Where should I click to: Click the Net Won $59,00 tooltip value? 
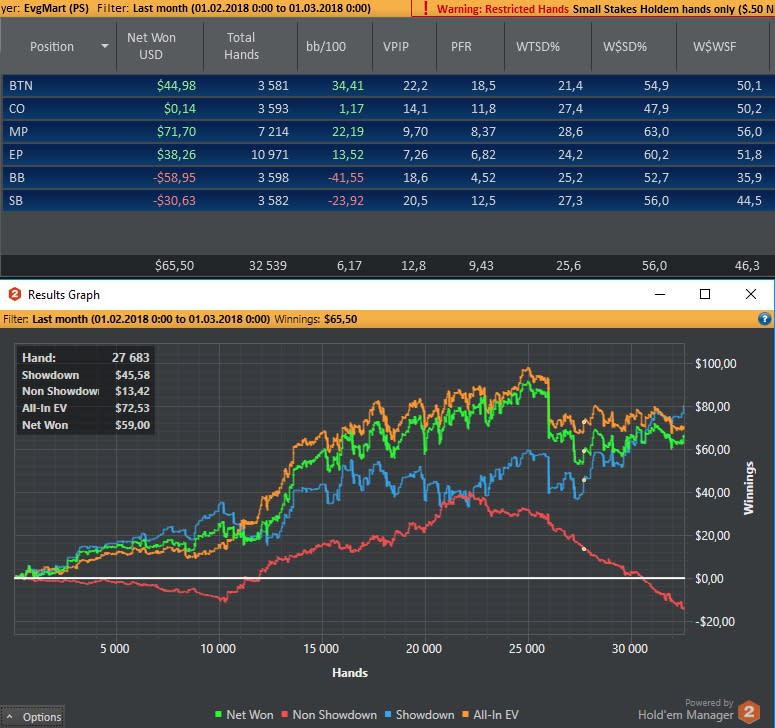pyautogui.click(x=132, y=425)
